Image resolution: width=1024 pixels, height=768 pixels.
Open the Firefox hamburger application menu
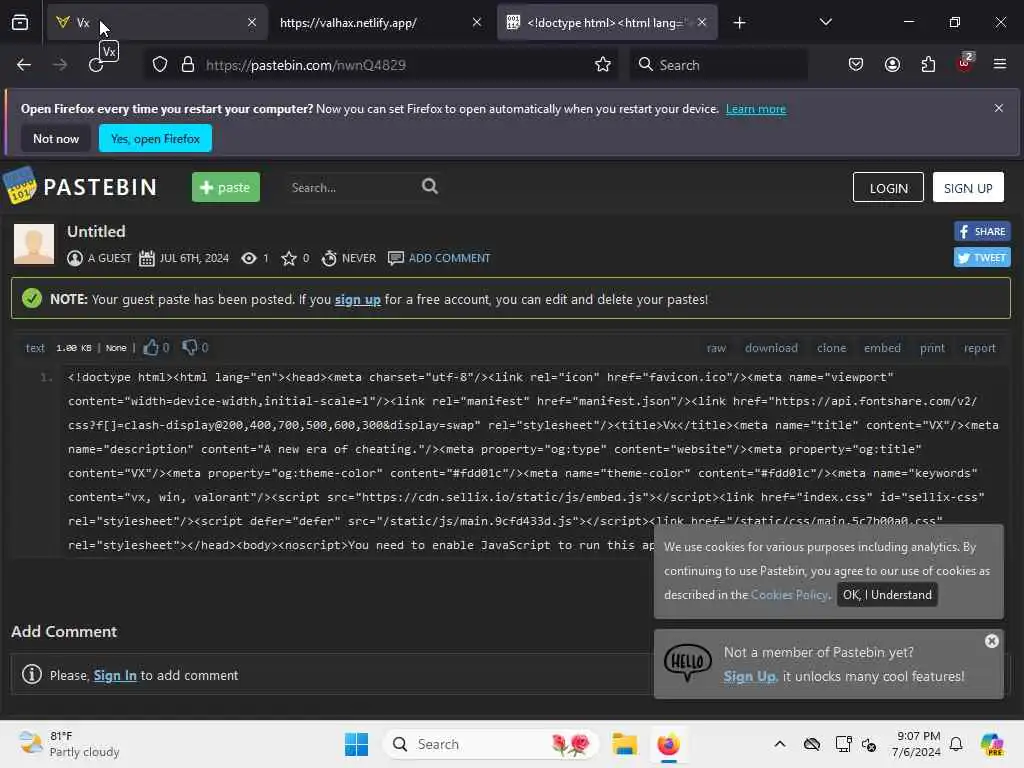coord(1000,64)
